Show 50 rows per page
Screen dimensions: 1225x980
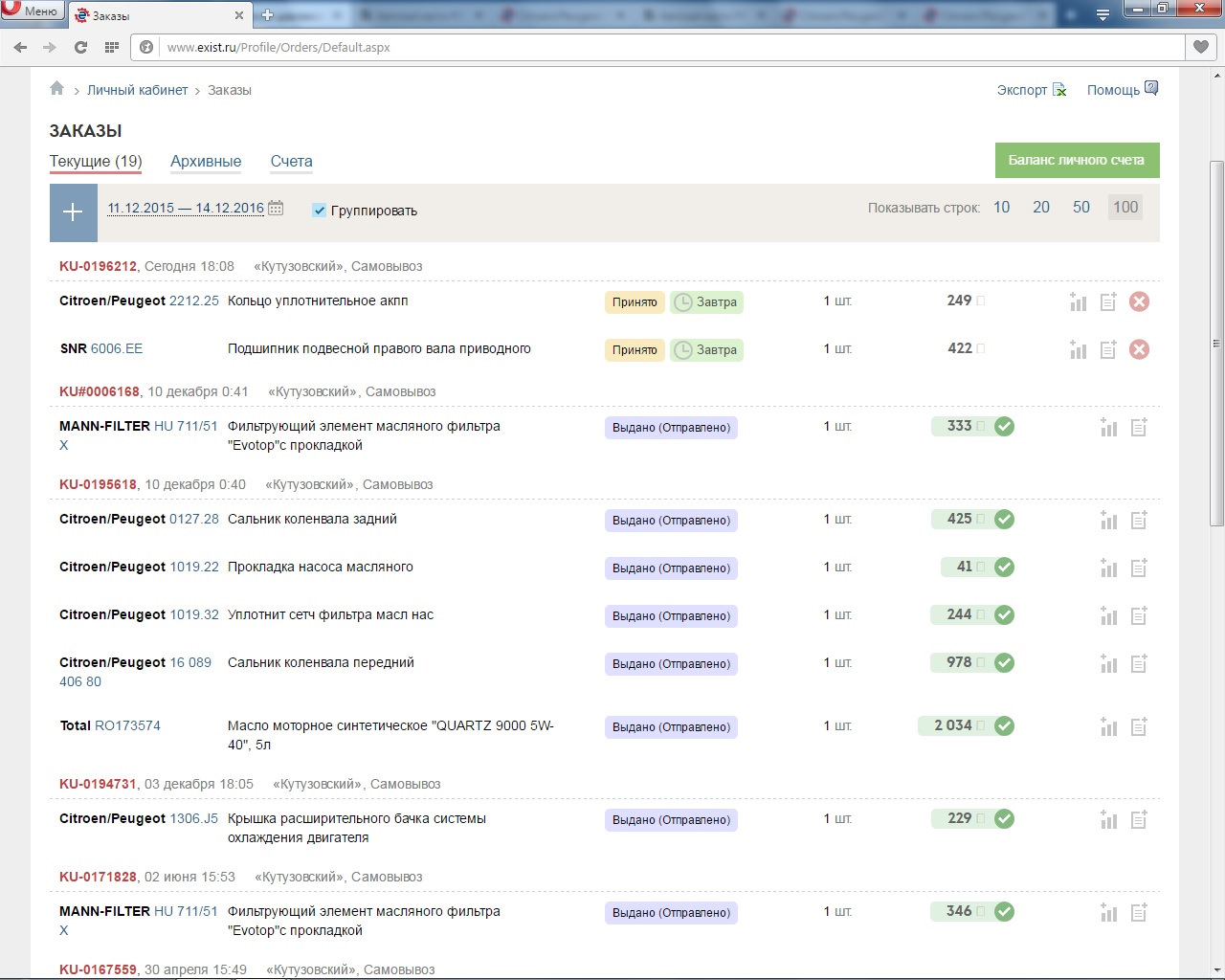click(x=1081, y=207)
